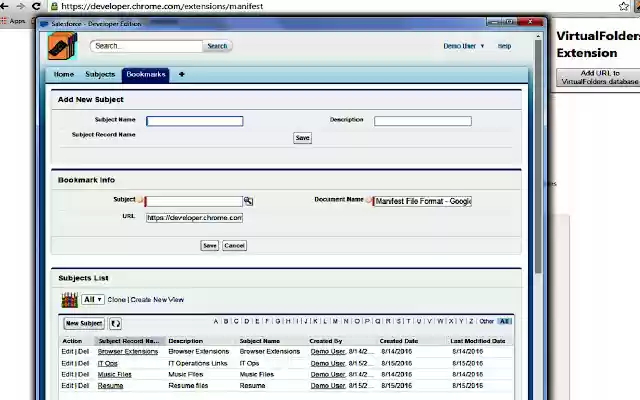Click the browser forward arrow
This screenshot has width=640, height=400.
coord(20,6)
